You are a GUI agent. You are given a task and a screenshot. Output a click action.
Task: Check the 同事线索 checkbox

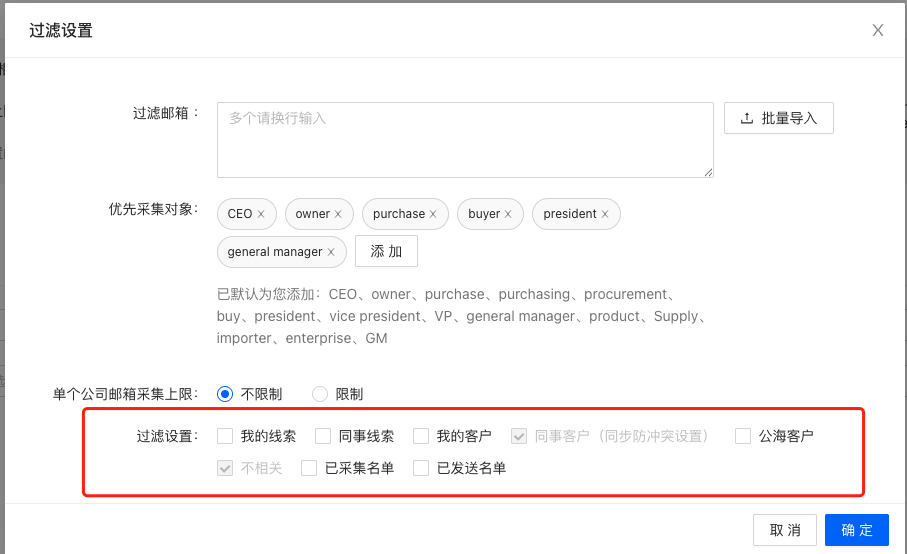[x=323, y=435]
